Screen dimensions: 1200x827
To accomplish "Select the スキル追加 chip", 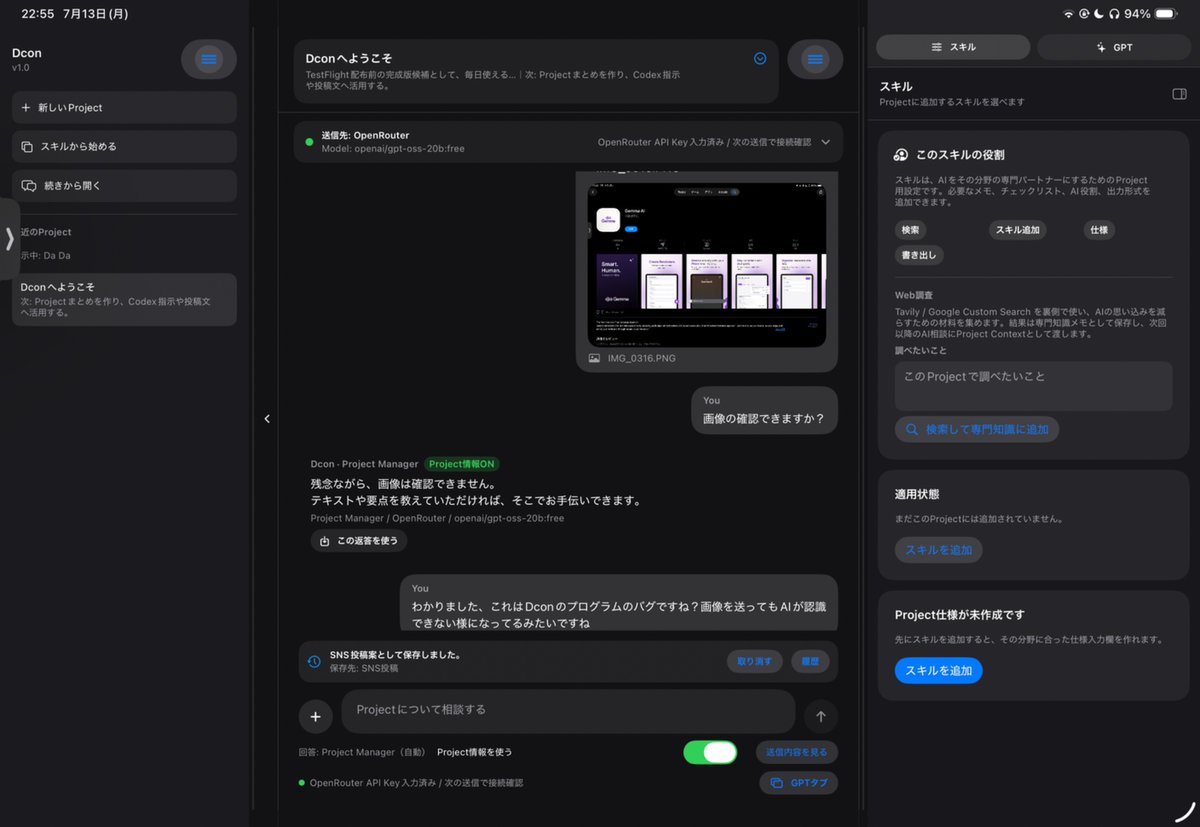I will point(1018,230).
